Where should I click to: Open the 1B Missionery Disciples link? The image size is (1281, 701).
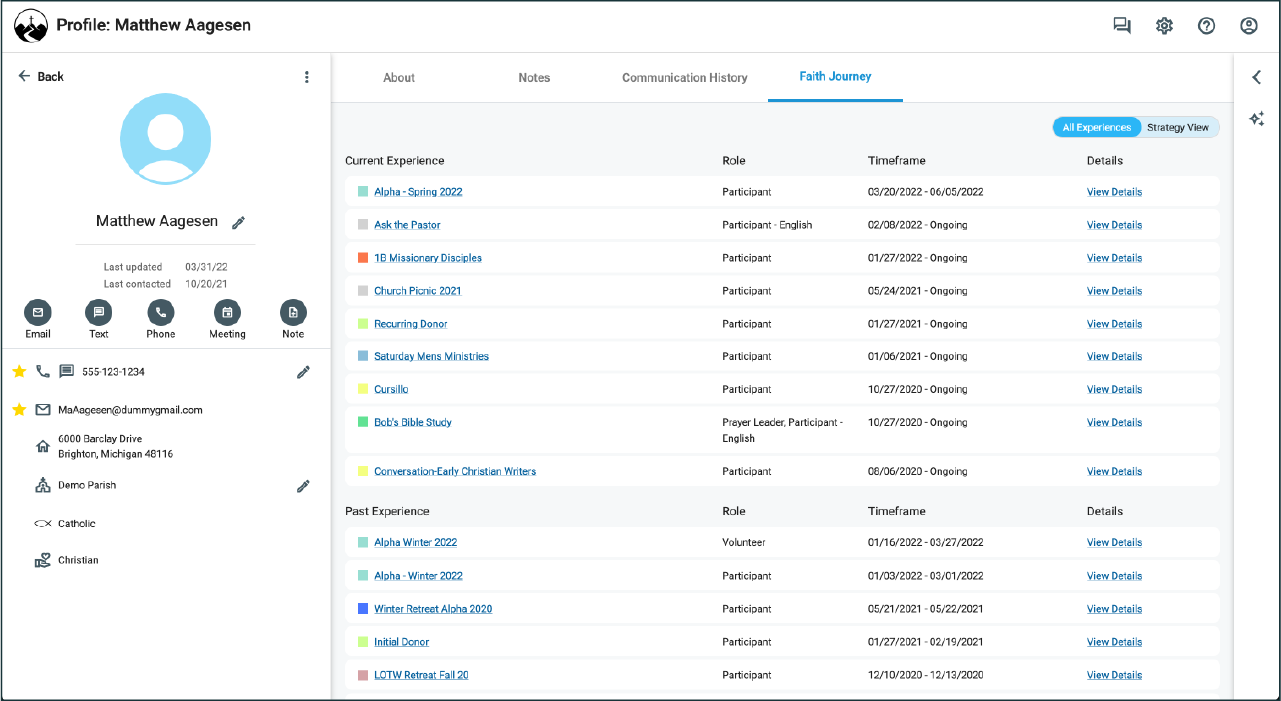(428, 258)
